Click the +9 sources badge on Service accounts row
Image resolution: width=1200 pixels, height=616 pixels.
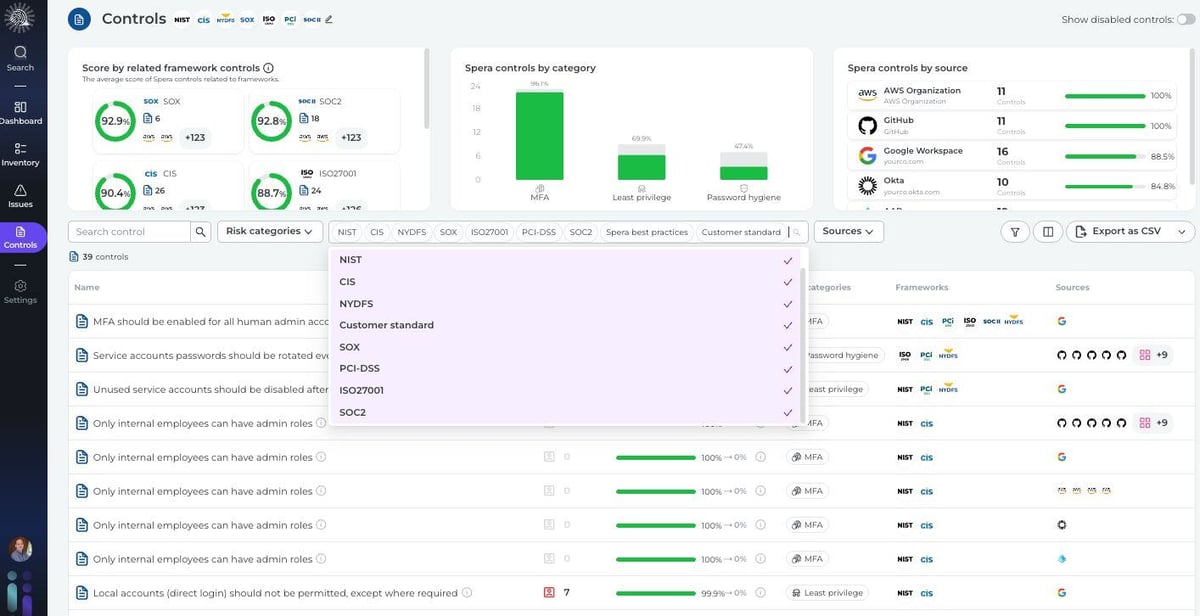tap(1154, 355)
